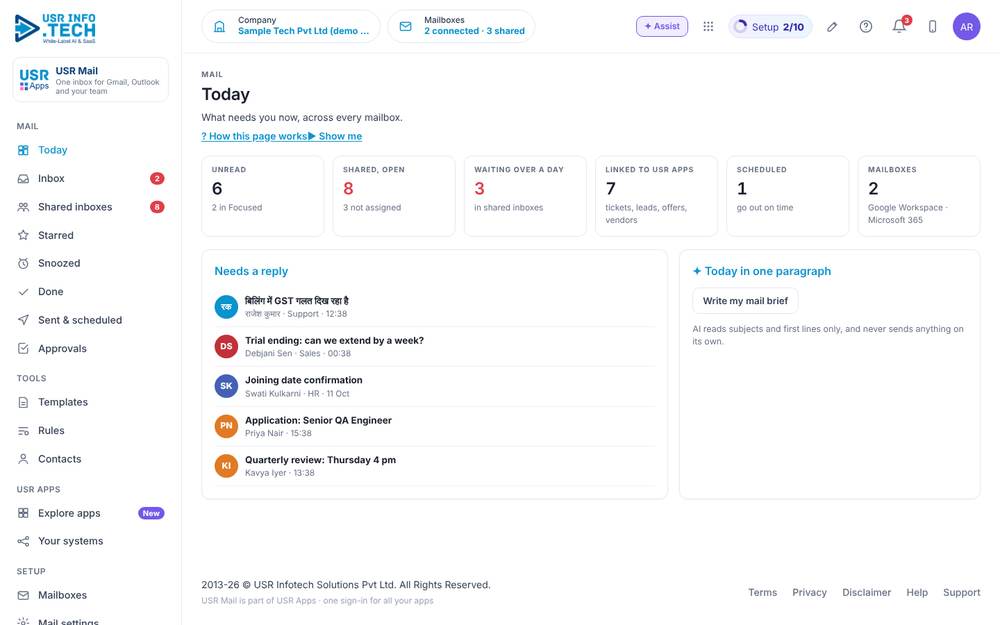This screenshot has width=1000, height=625.
Task: Click the Terms footer link
Action: click(x=763, y=592)
